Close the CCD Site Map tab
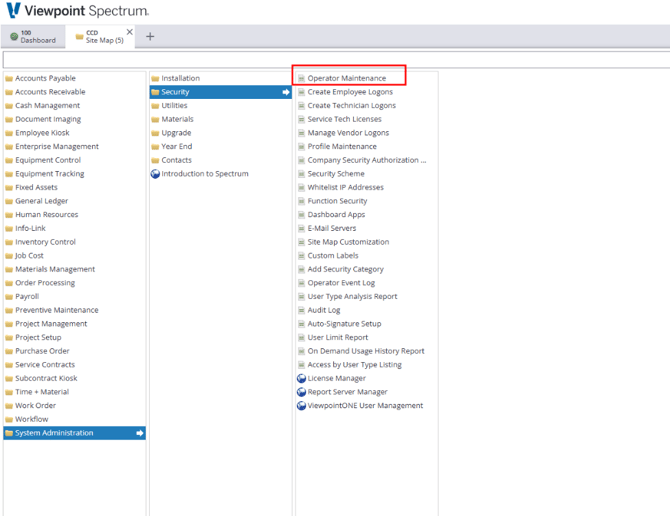The width and height of the screenshot is (670, 516). (x=129, y=32)
